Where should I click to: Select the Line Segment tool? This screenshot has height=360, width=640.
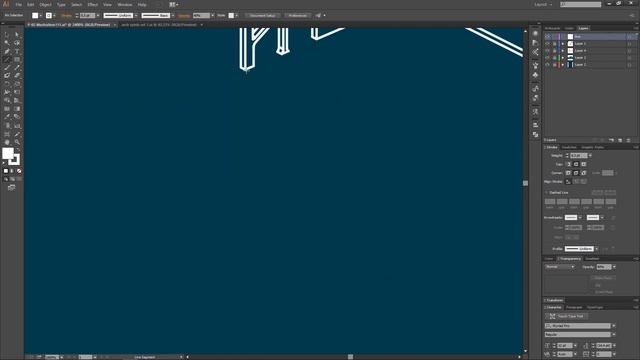tap(7, 60)
